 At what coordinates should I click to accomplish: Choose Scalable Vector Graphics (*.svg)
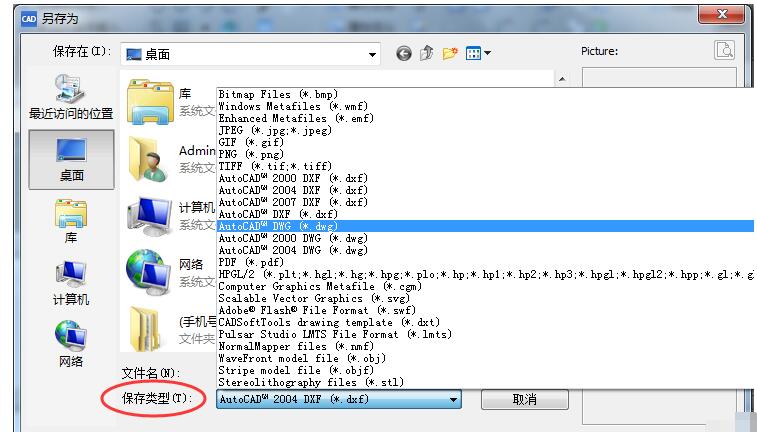485,298
